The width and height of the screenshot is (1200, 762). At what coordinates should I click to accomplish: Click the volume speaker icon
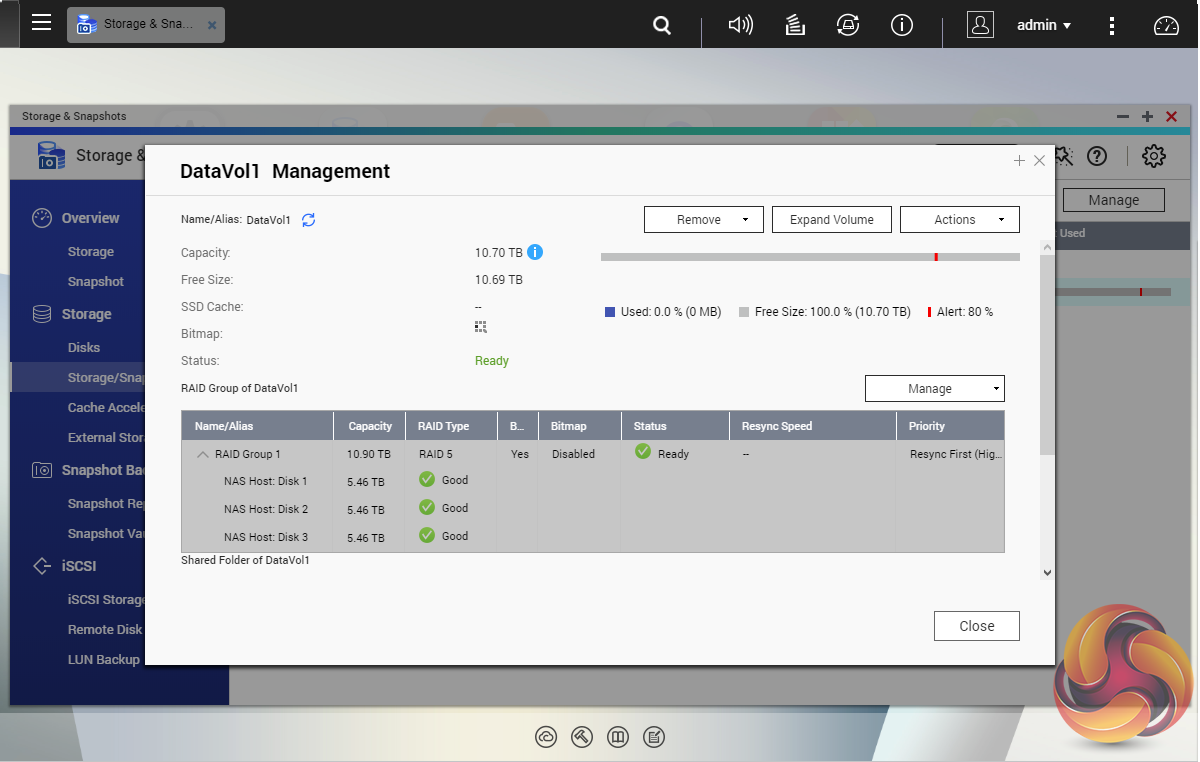[x=740, y=26]
